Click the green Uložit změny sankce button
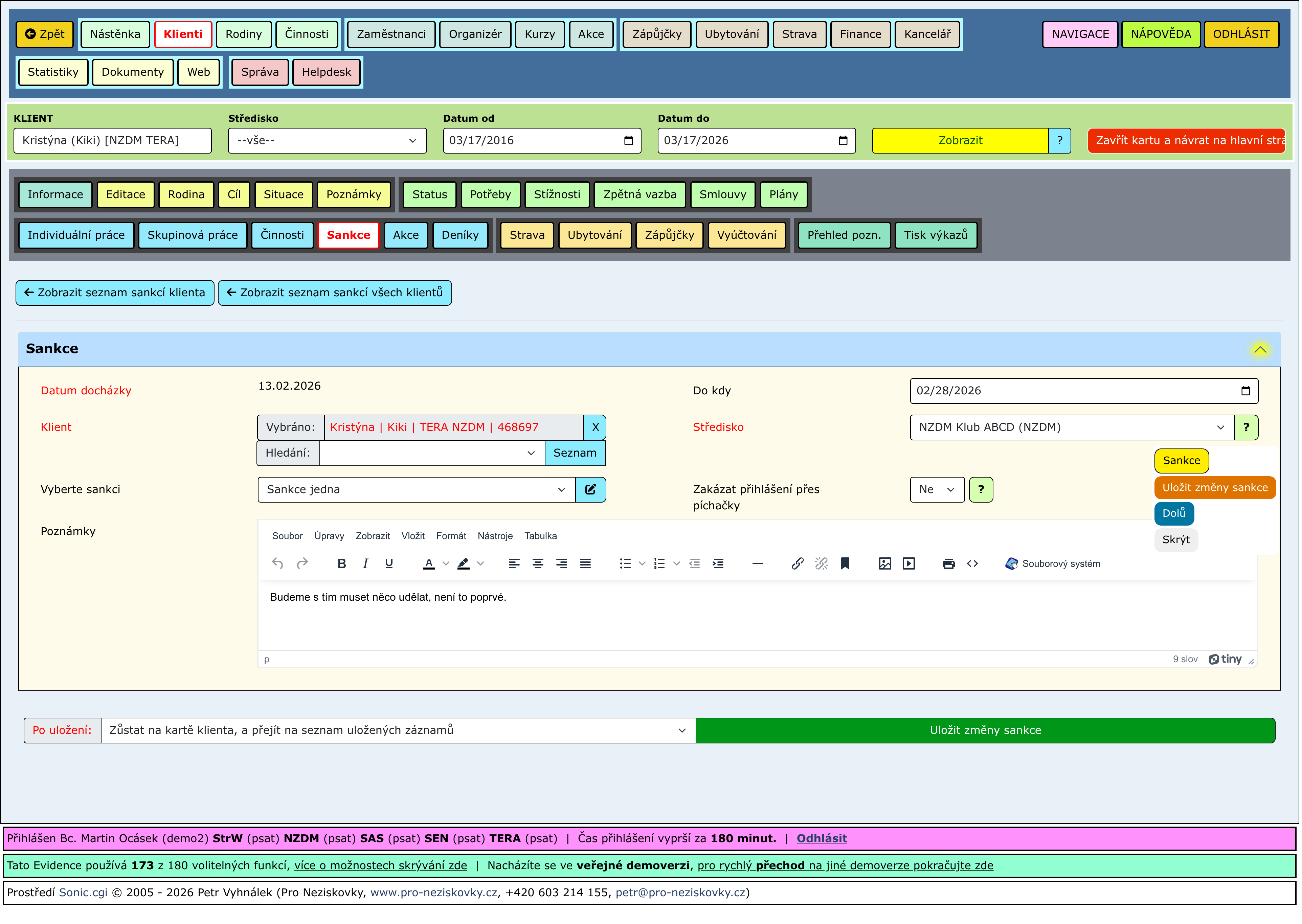This screenshot has width=1302, height=924. (x=985, y=731)
